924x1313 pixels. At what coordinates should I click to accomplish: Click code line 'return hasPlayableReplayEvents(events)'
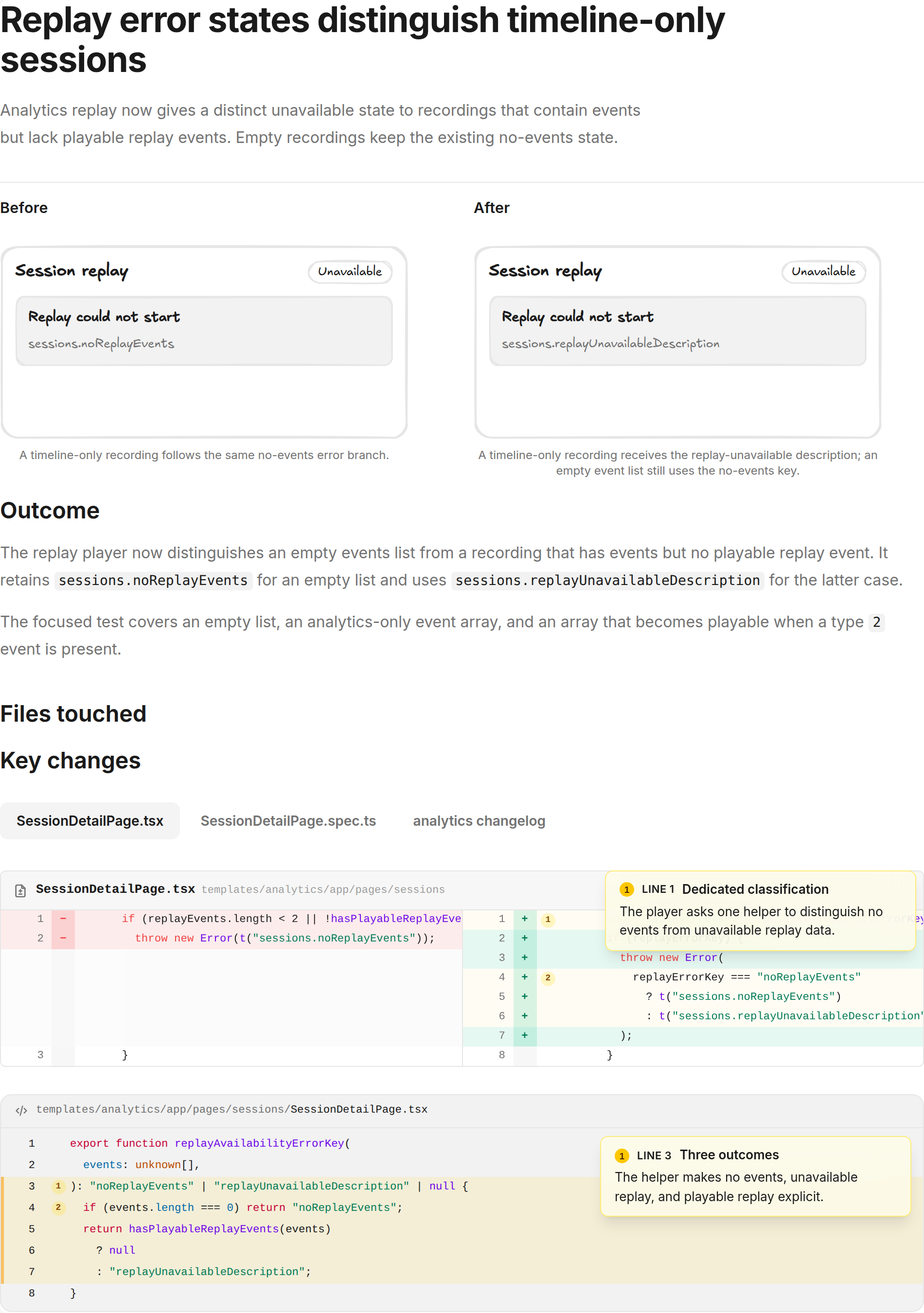click(x=207, y=1229)
